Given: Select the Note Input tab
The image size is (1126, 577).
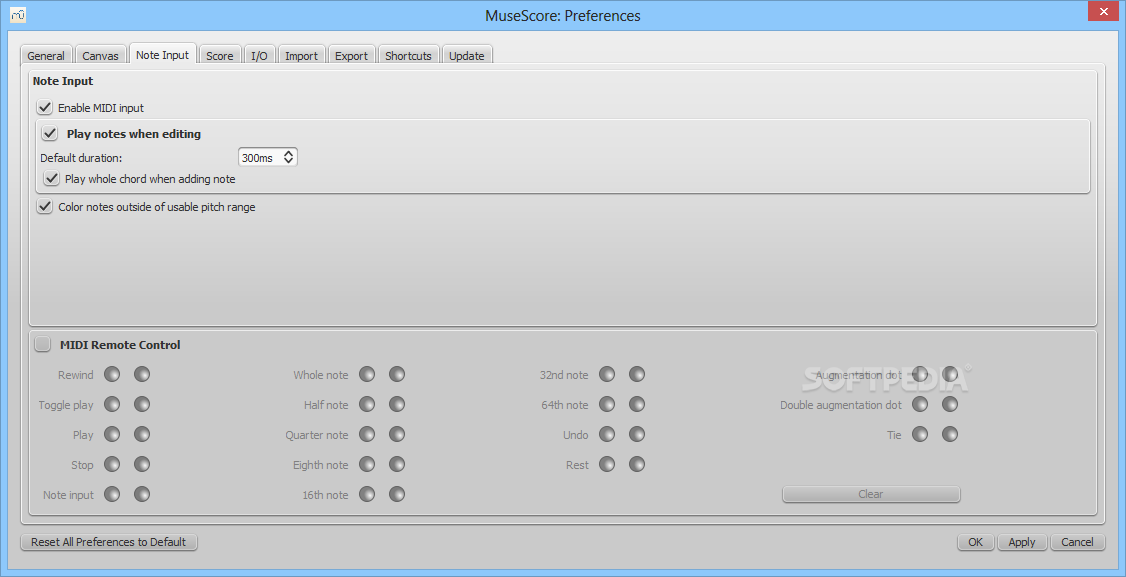Looking at the screenshot, I should point(162,55).
